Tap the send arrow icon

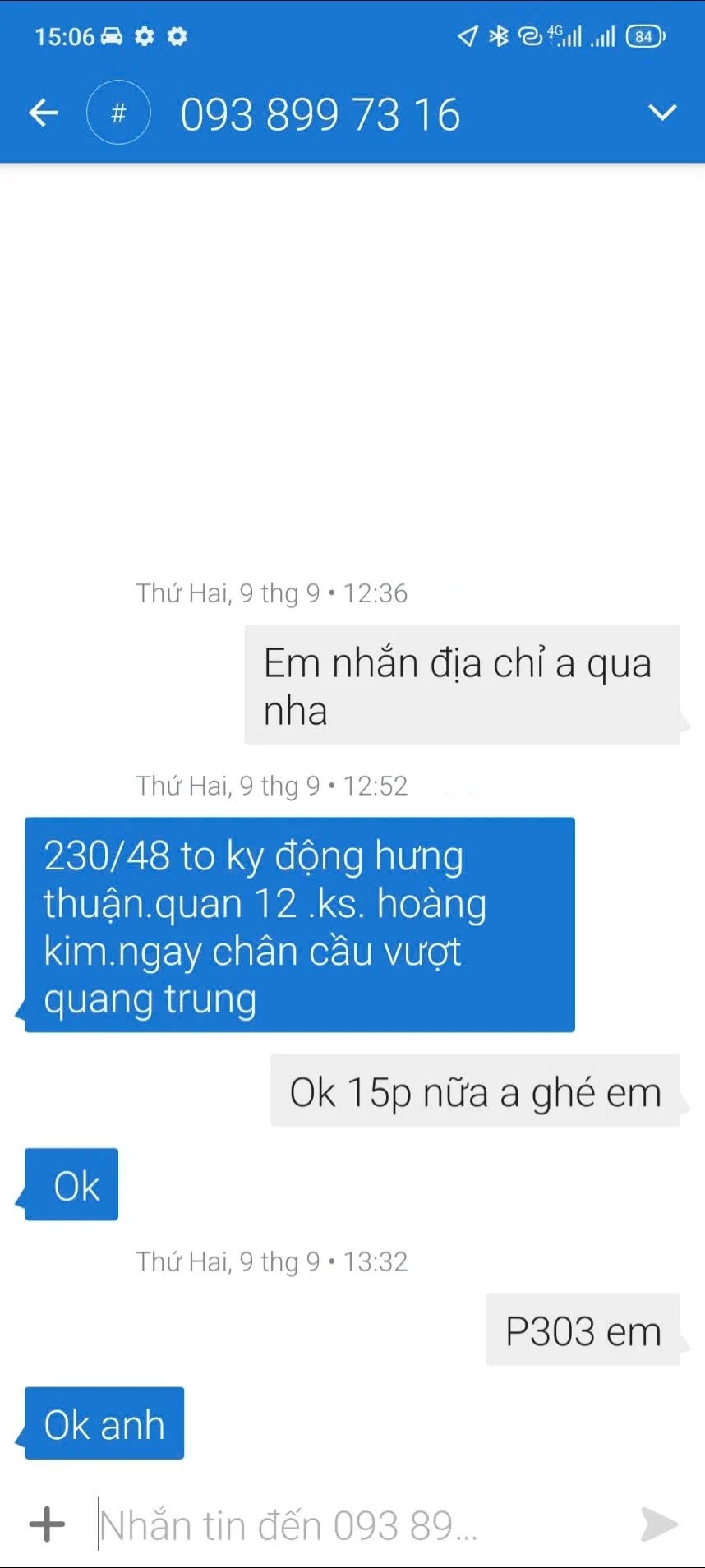(659, 1524)
